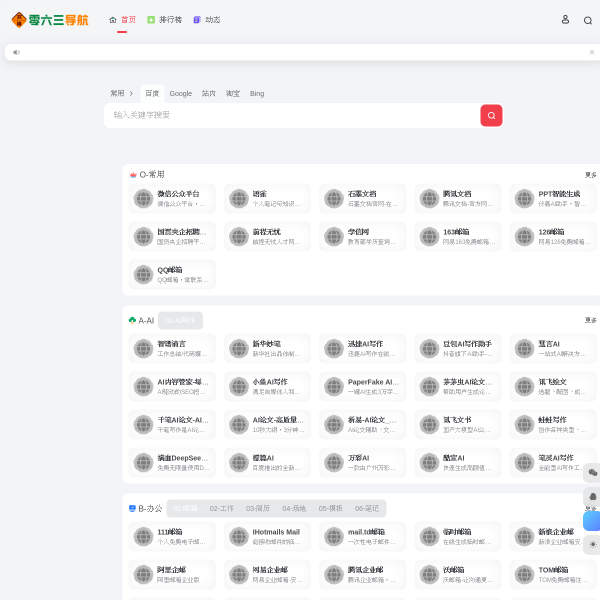Open the 沃邮箱 card link
The width and height of the screenshot is (600, 600).
tap(458, 574)
